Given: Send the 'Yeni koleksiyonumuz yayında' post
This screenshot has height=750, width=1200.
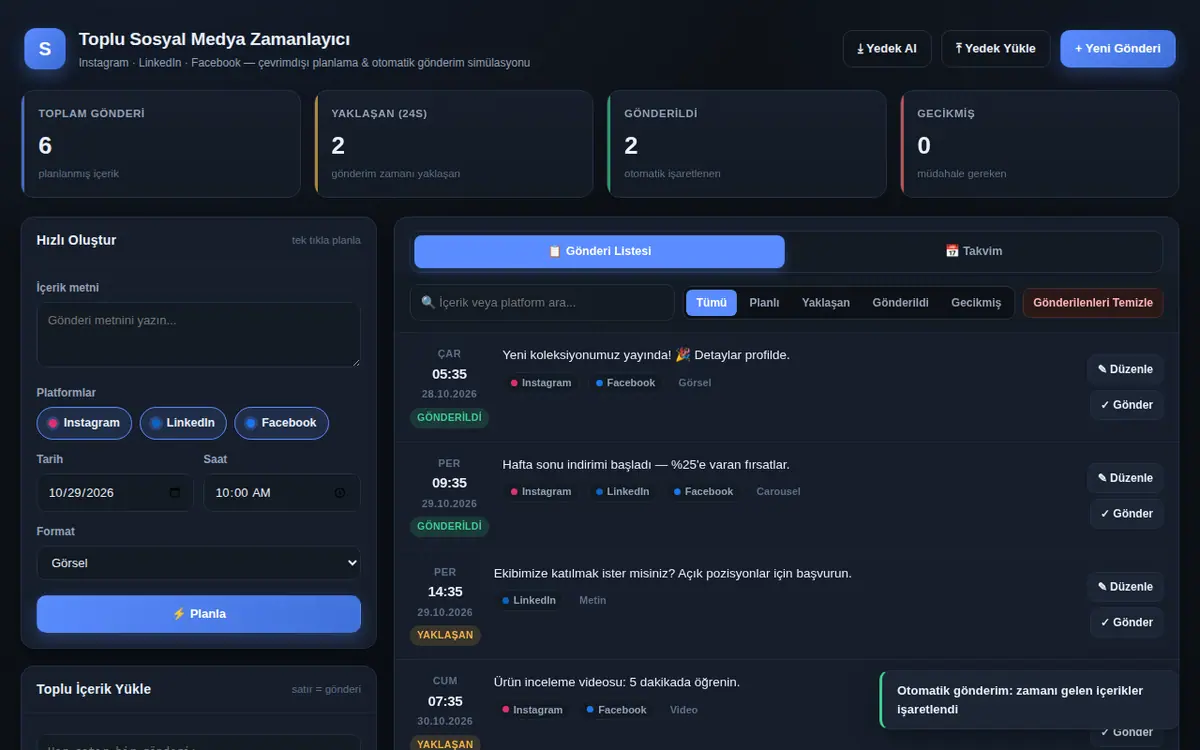Looking at the screenshot, I should click(1127, 405).
